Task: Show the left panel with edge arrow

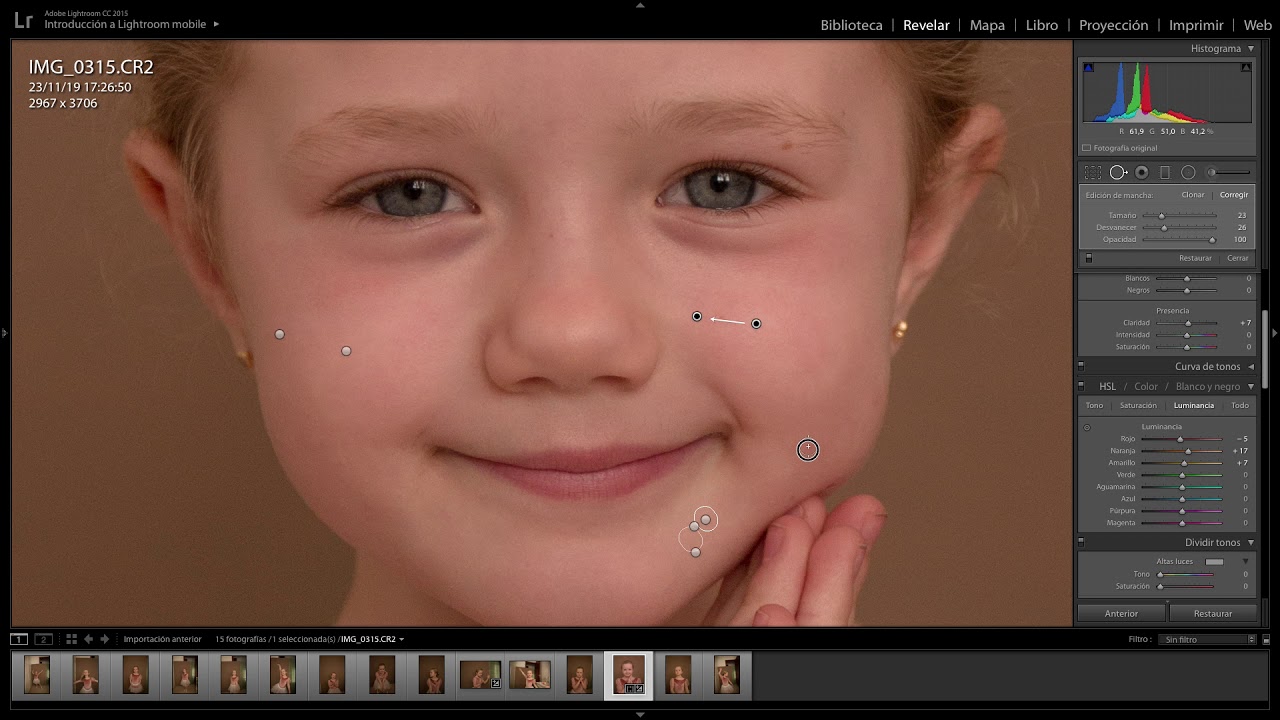Action: point(4,333)
